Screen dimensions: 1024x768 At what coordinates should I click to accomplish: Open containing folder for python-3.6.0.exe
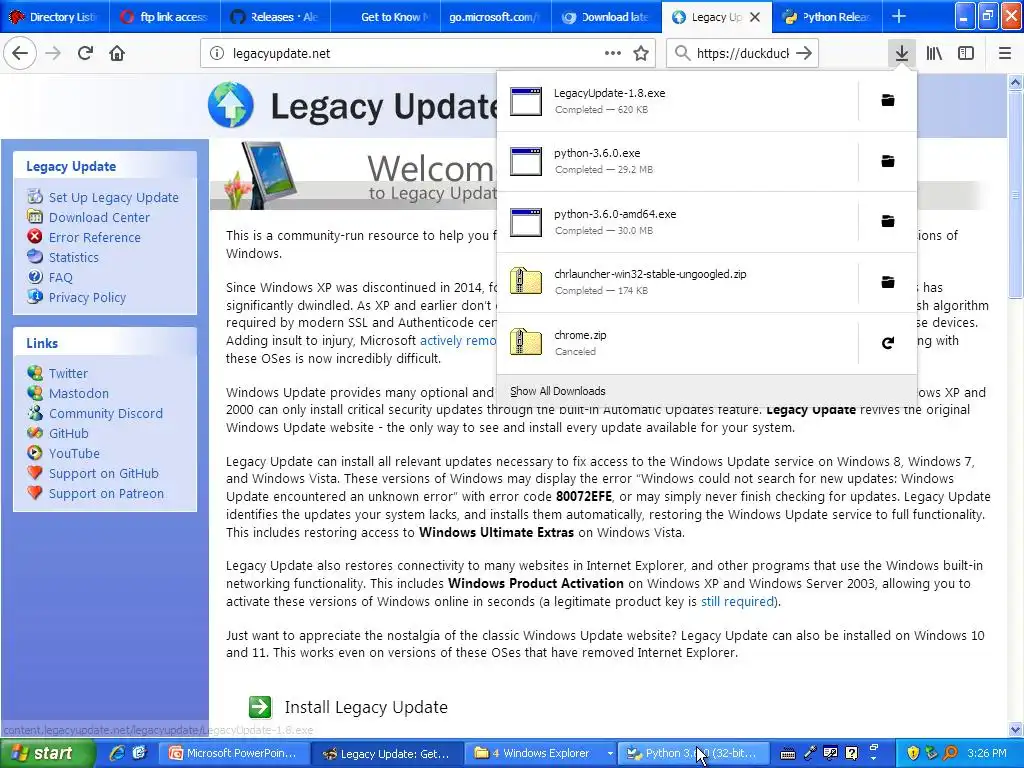tap(888, 161)
